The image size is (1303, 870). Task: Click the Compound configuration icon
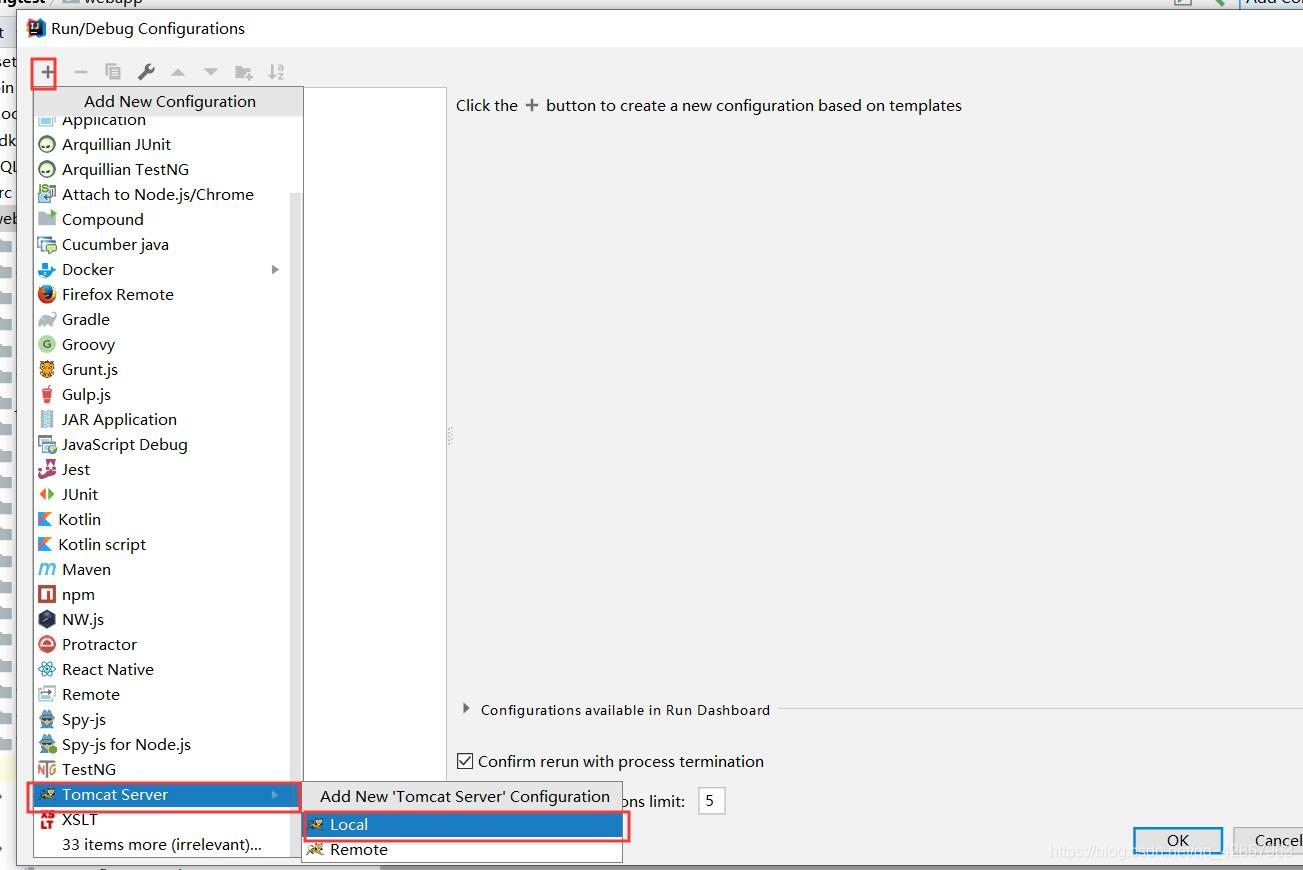coord(46,219)
